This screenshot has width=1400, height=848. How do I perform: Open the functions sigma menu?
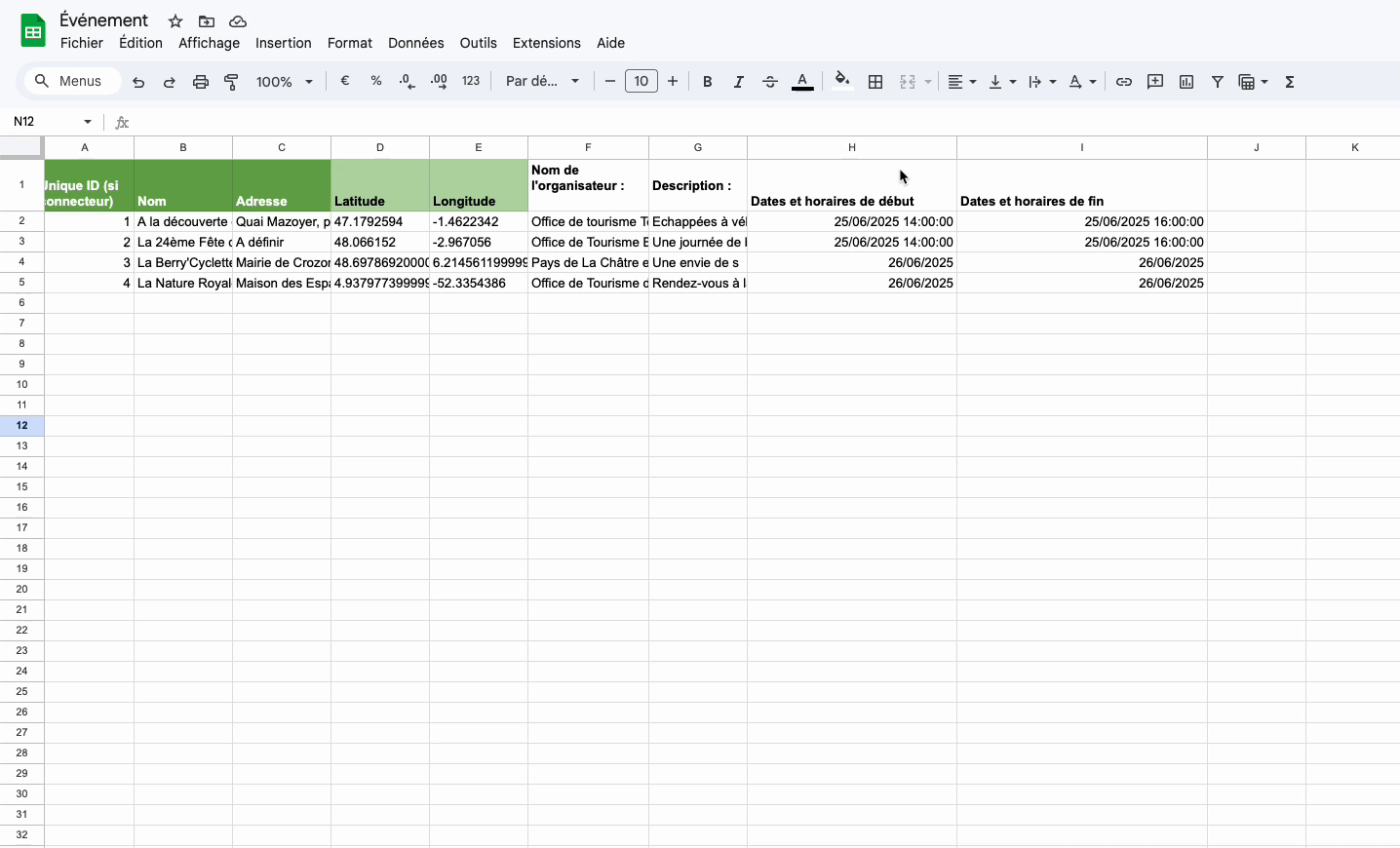pyautogui.click(x=1290, y=82)
